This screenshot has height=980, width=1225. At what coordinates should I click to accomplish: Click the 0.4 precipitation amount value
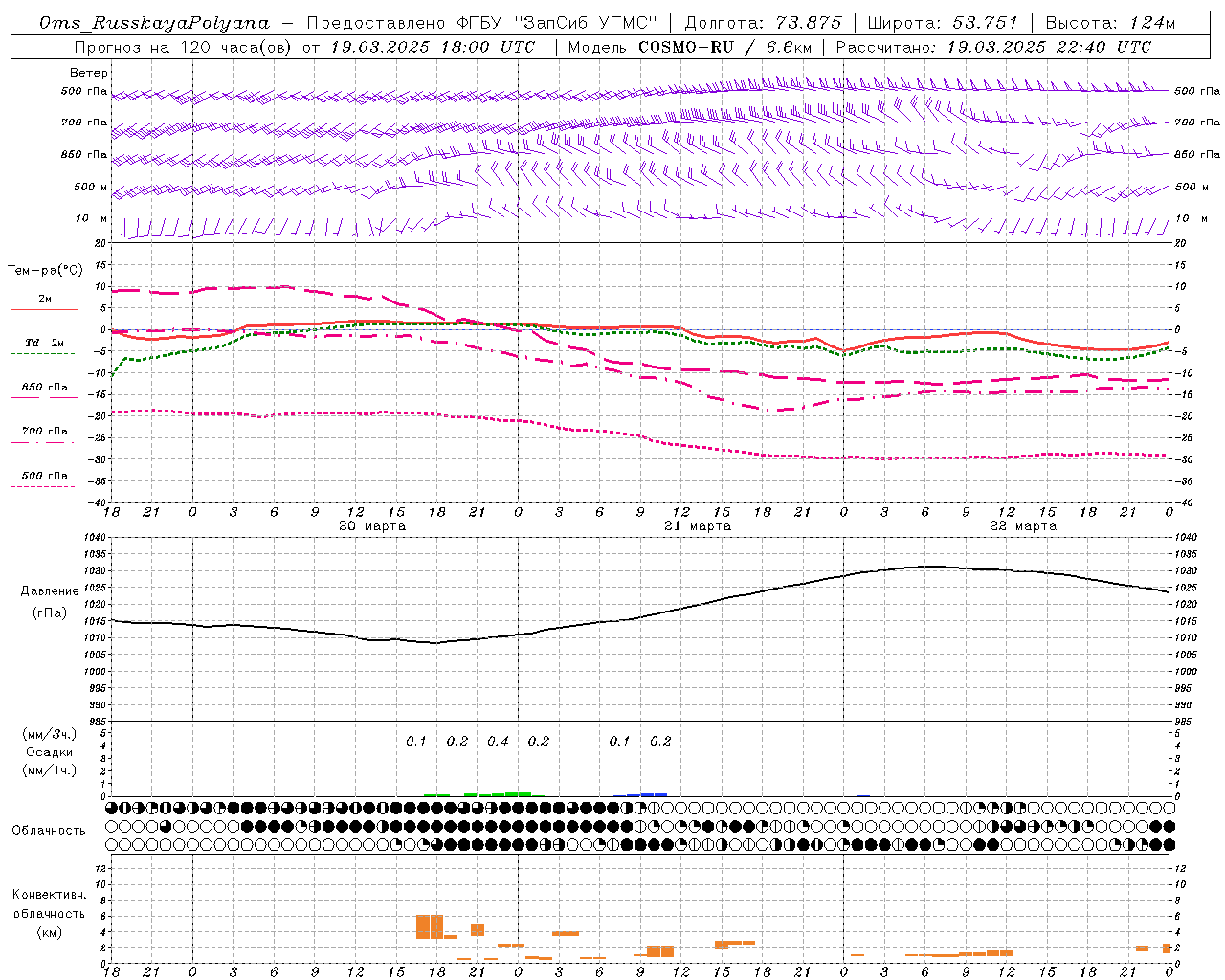click(x=498, y=741)
